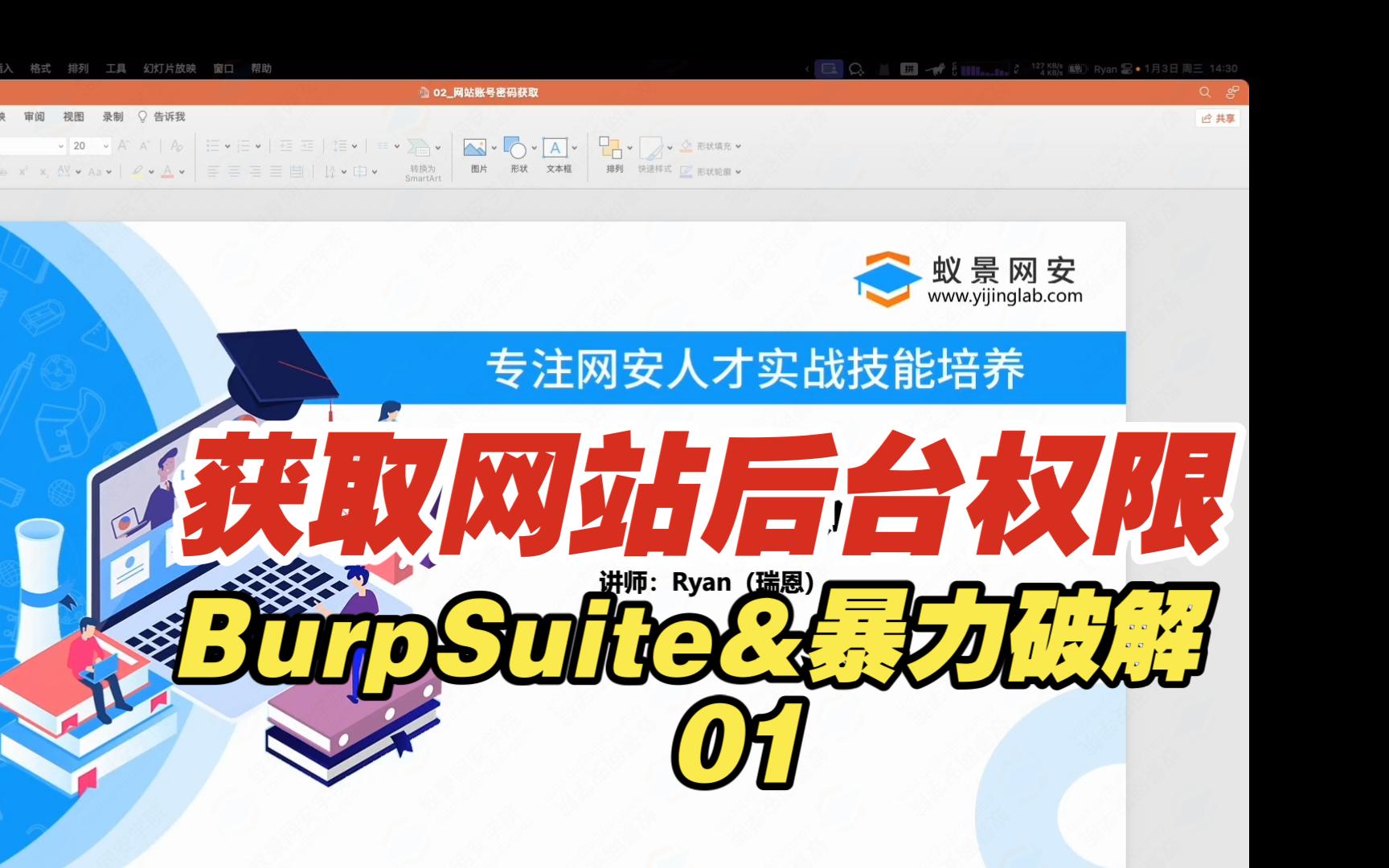Select slide banner text 专注网安人才实战技能培养
Viewport: 1389px width, 868px height.
755,370
